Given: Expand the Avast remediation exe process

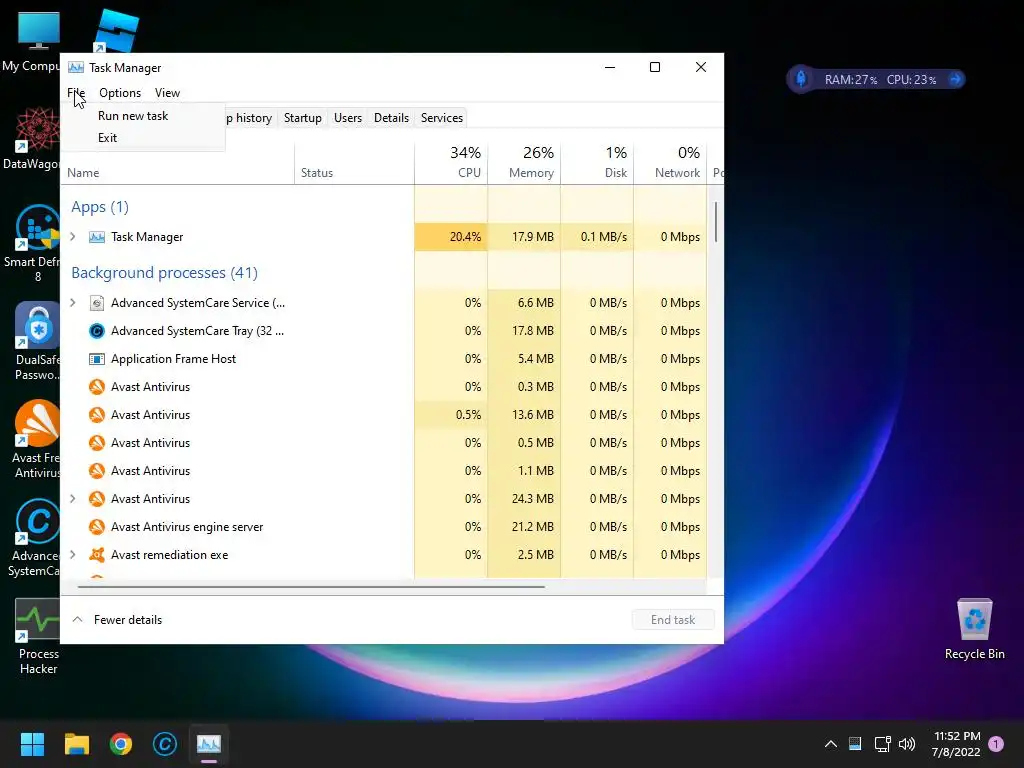Looking at the screenshot, I should click(x=72, y=554).
